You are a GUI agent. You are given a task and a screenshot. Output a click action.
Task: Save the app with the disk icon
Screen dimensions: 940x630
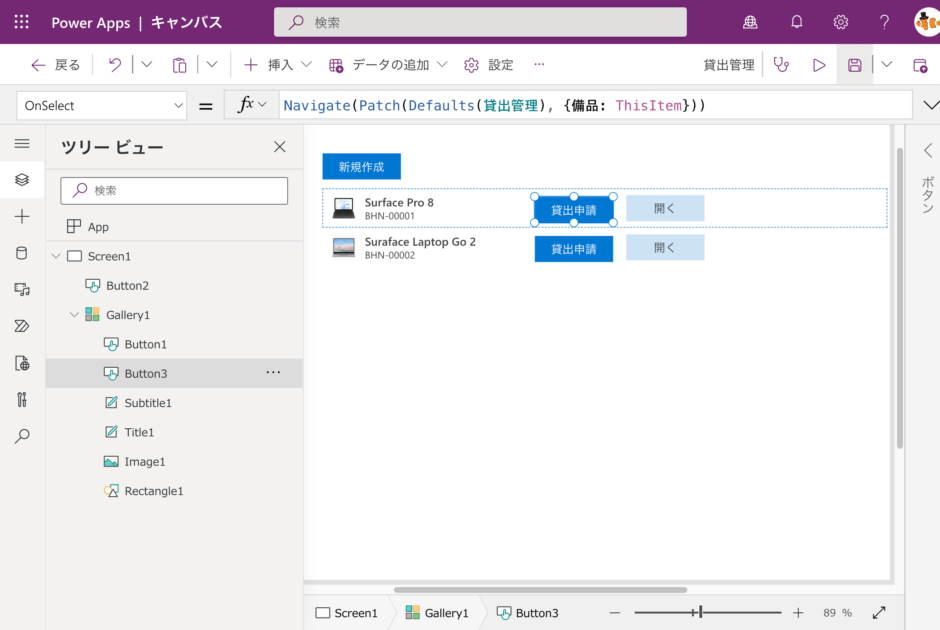(854, 64)
